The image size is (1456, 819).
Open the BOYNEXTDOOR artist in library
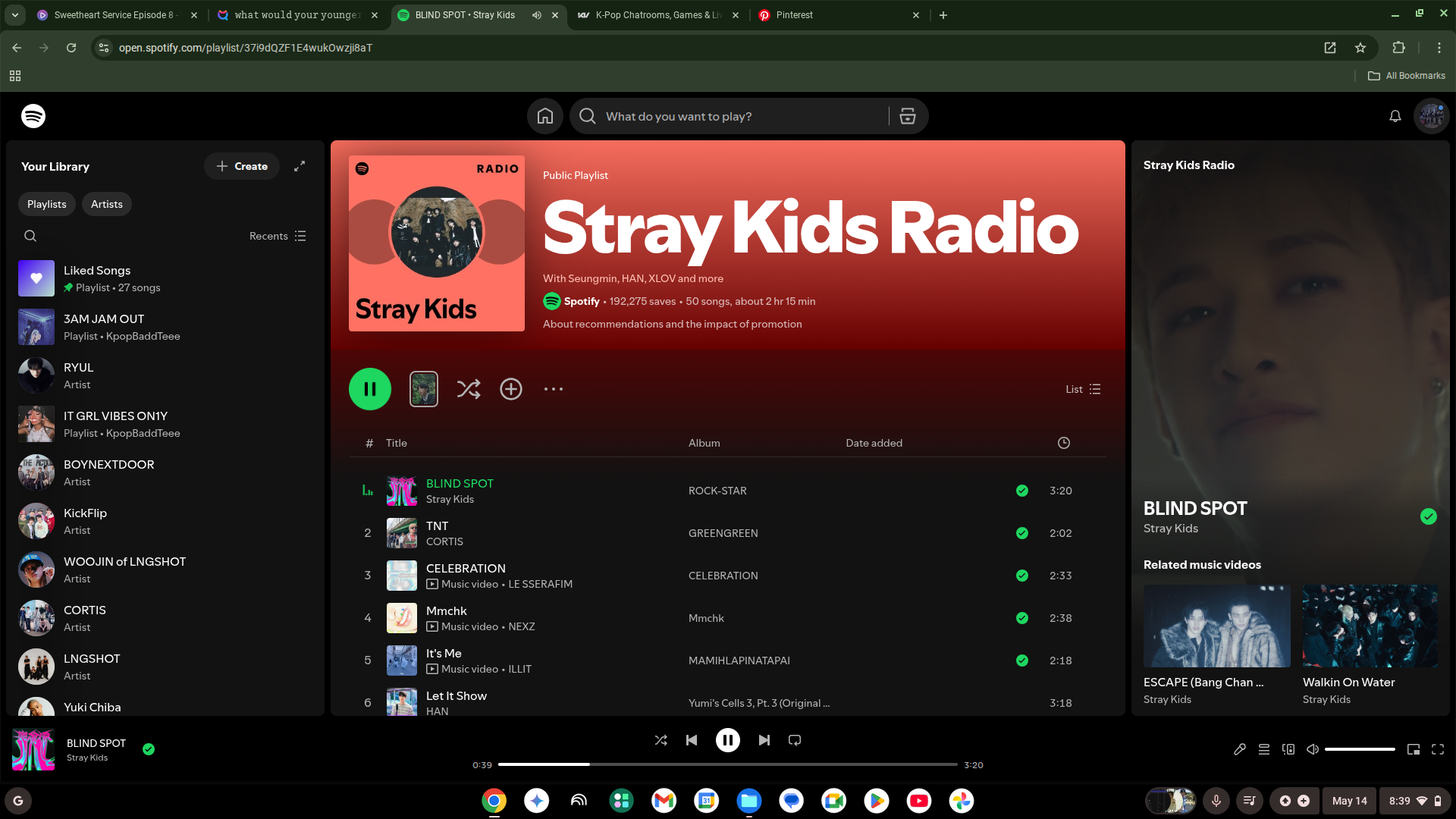coord(165,472)
